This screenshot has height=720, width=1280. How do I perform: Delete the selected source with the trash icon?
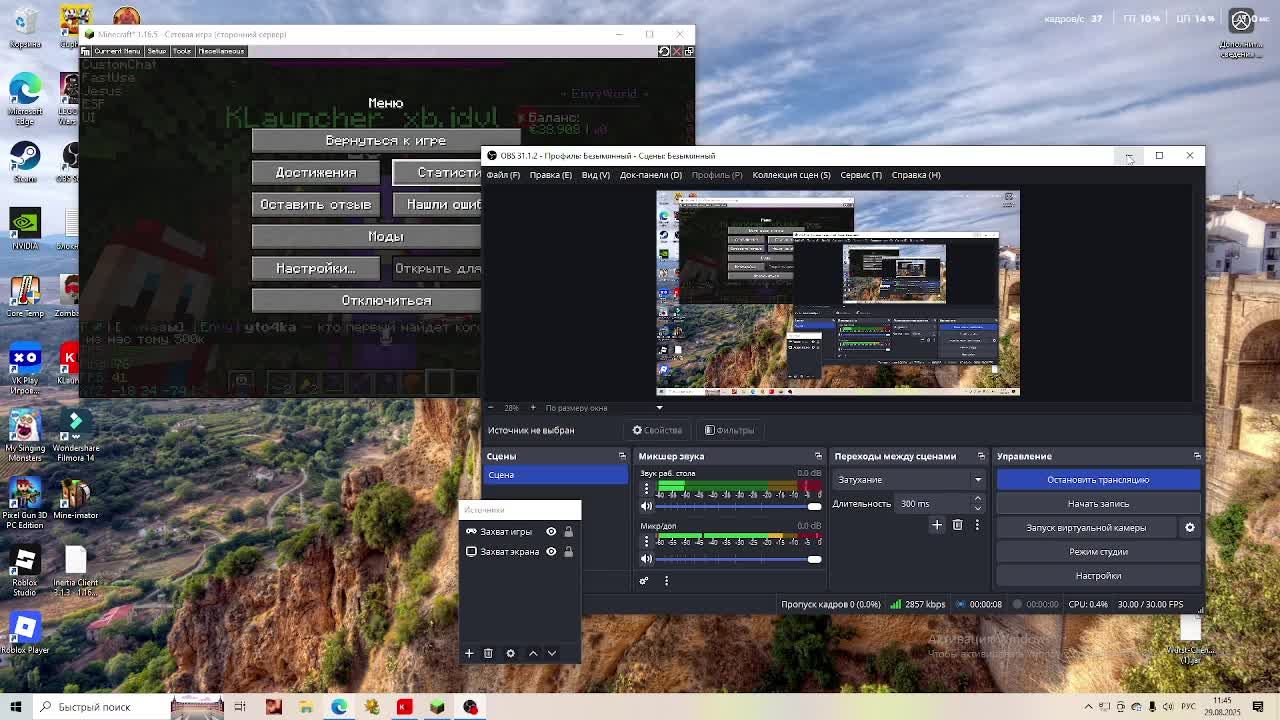click(488, 653)
